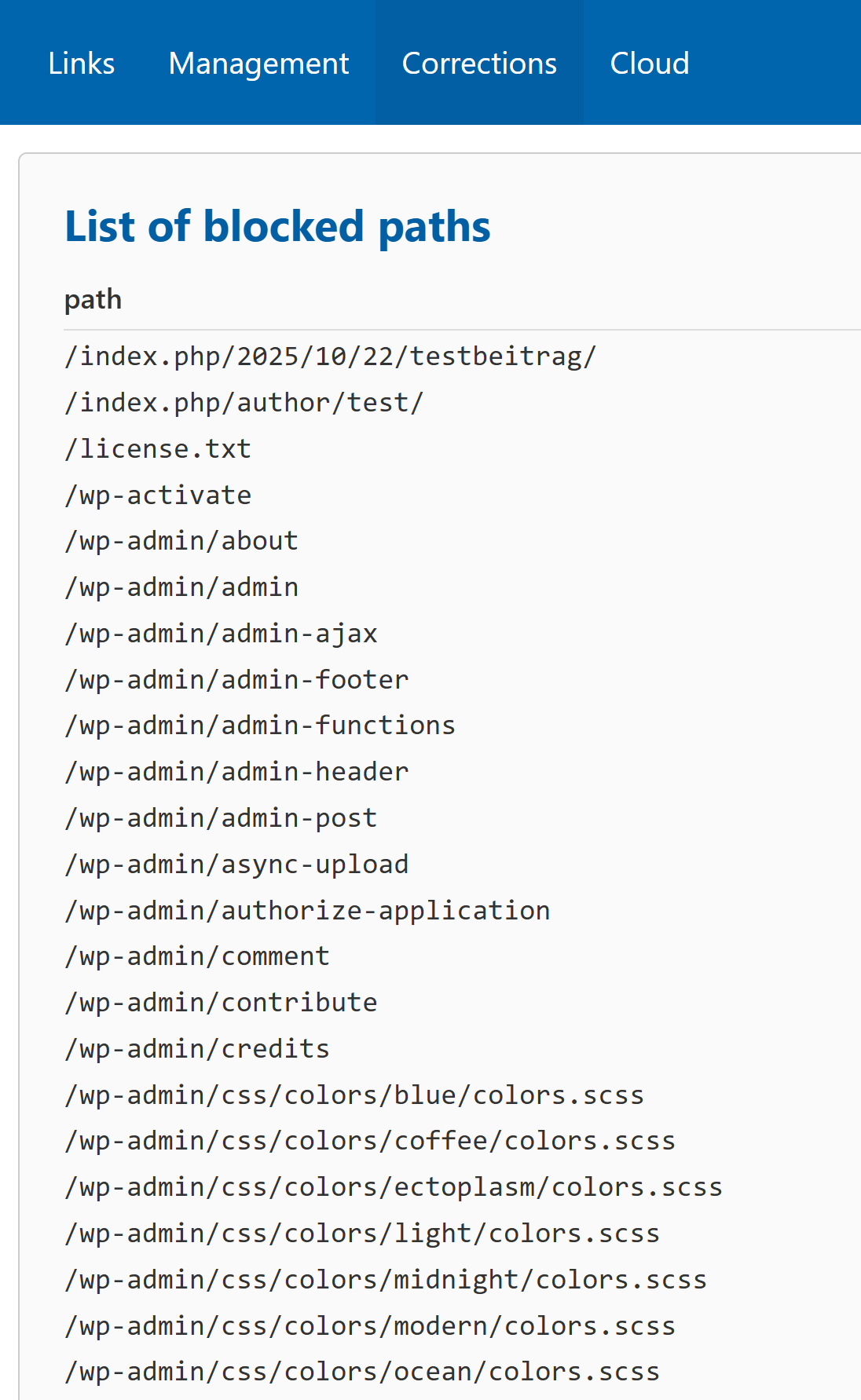Click the midnight colors.scss entry
The image size is (861, 1400).
(x=385, y=1278)
